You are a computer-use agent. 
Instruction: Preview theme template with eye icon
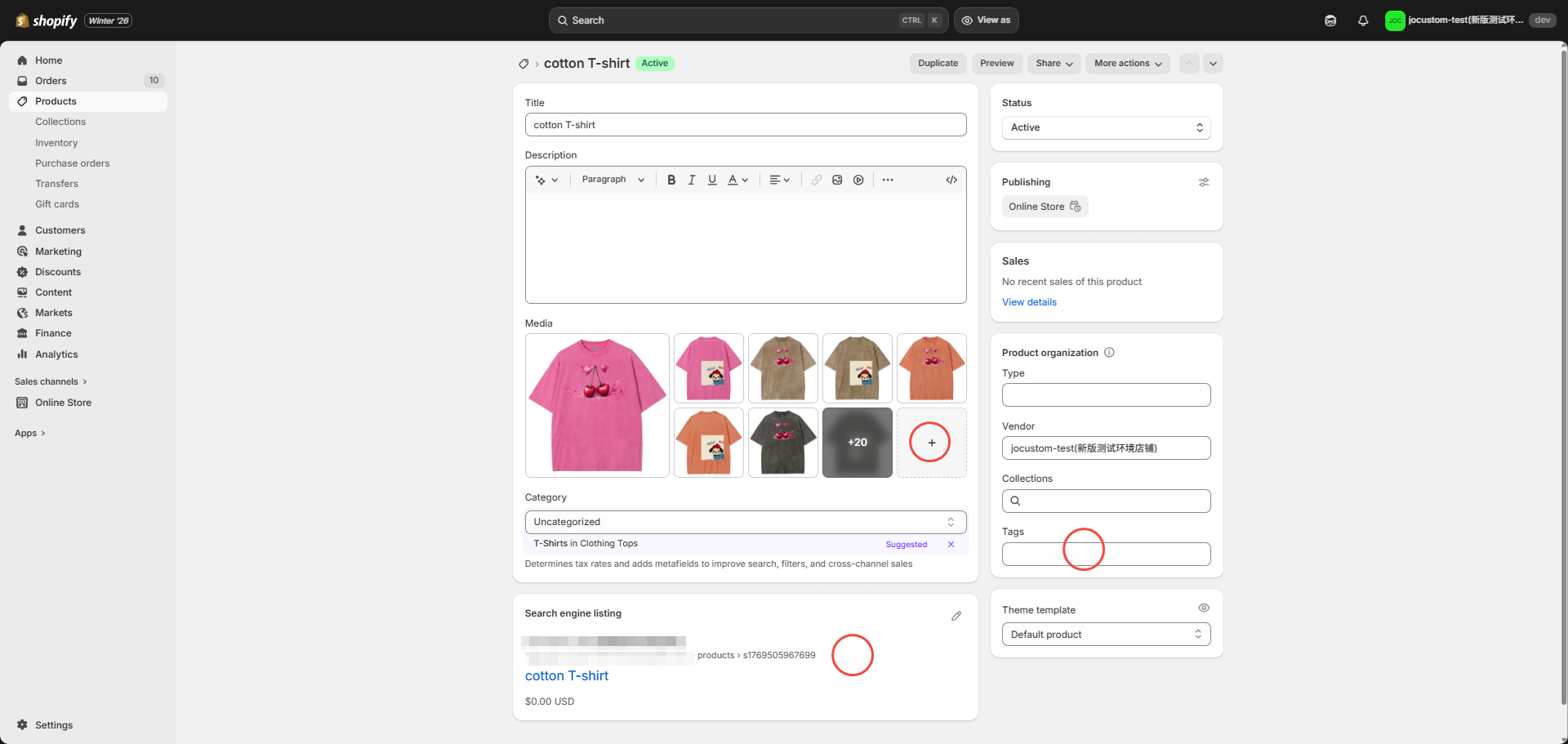[1204, 608]
